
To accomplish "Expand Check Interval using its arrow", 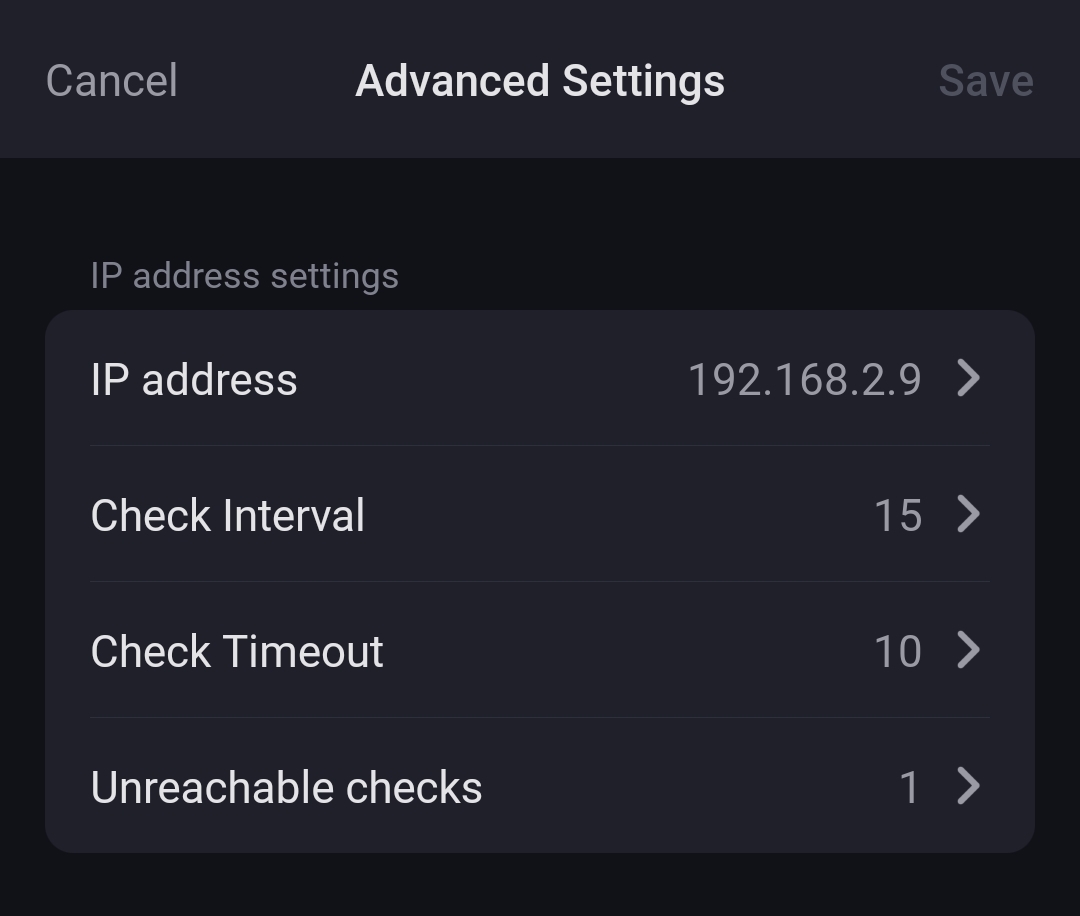I will coord(968,515).
